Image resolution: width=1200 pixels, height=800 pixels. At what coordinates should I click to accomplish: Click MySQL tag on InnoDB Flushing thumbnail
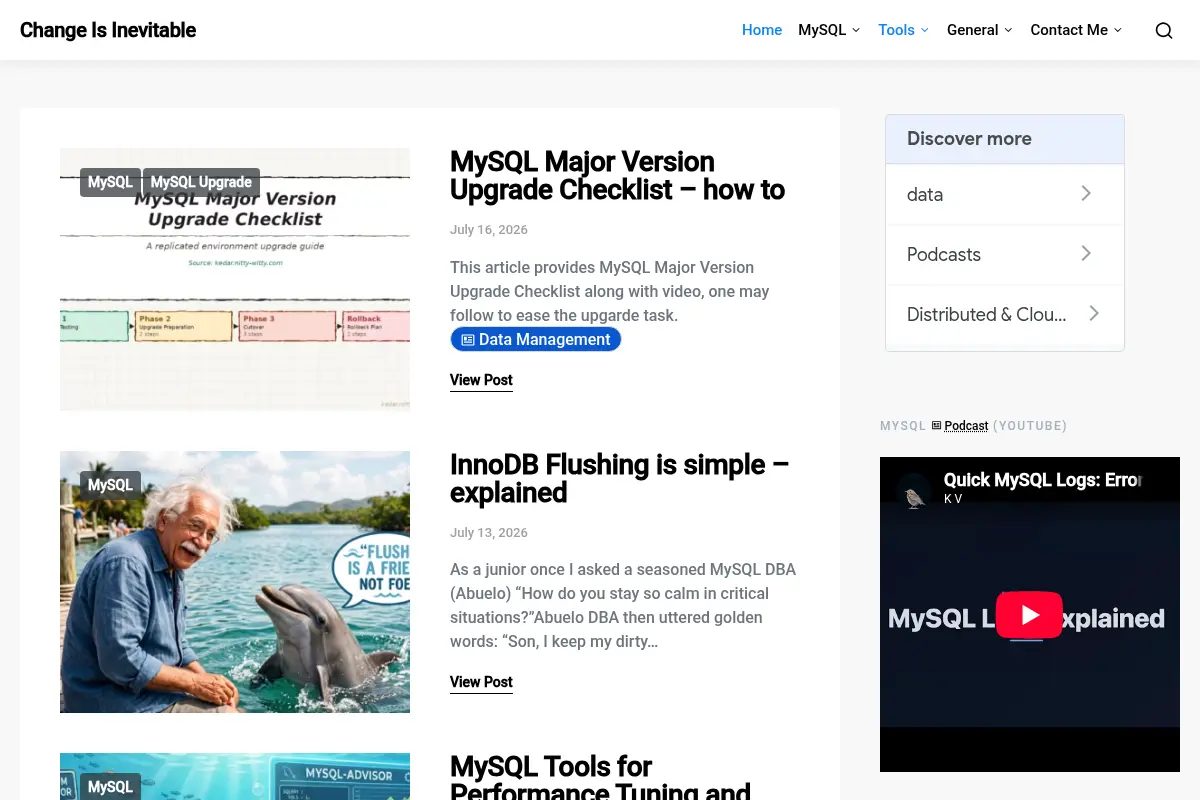[110, 485]
